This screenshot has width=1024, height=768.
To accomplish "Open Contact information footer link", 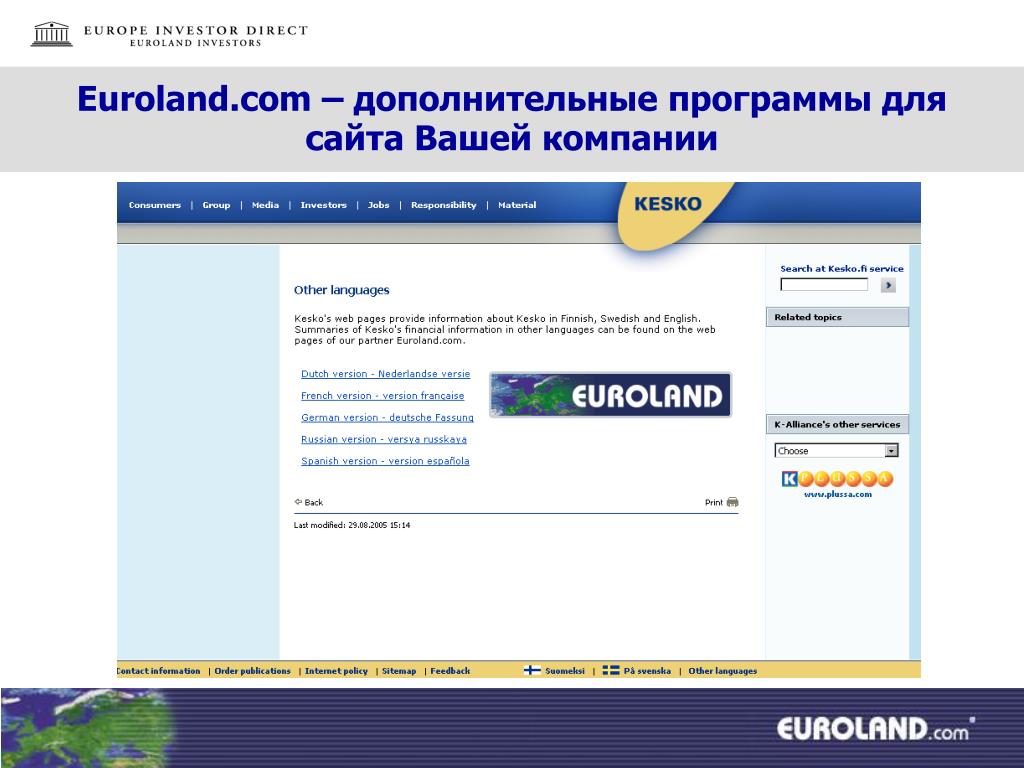I will 159,671.
